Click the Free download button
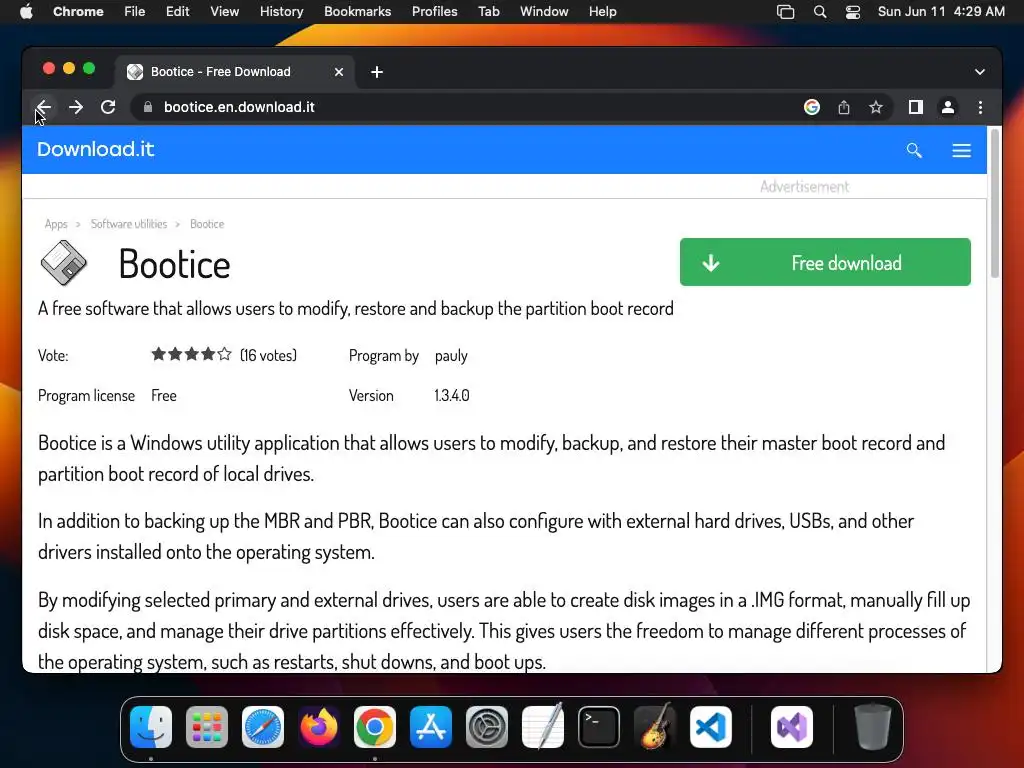The image size is (1024, 768). point(825,262)
